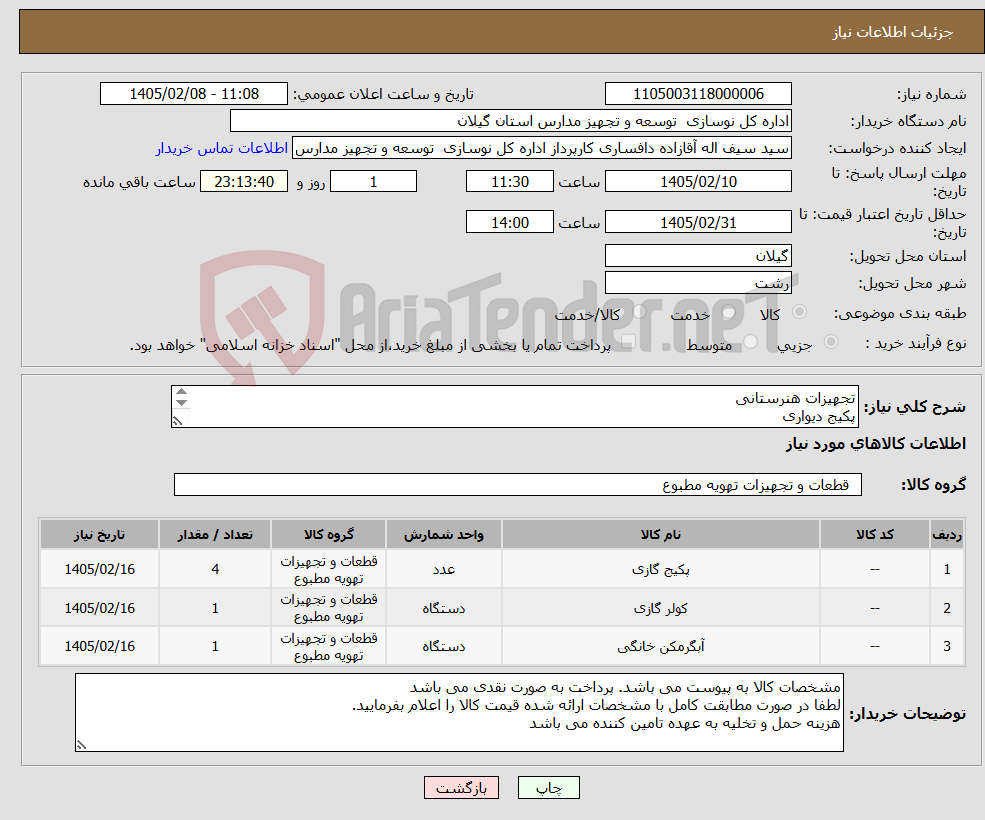Select the متوسط purchase type radio
This screenshot has width=985, height=820.
point(751,342)
